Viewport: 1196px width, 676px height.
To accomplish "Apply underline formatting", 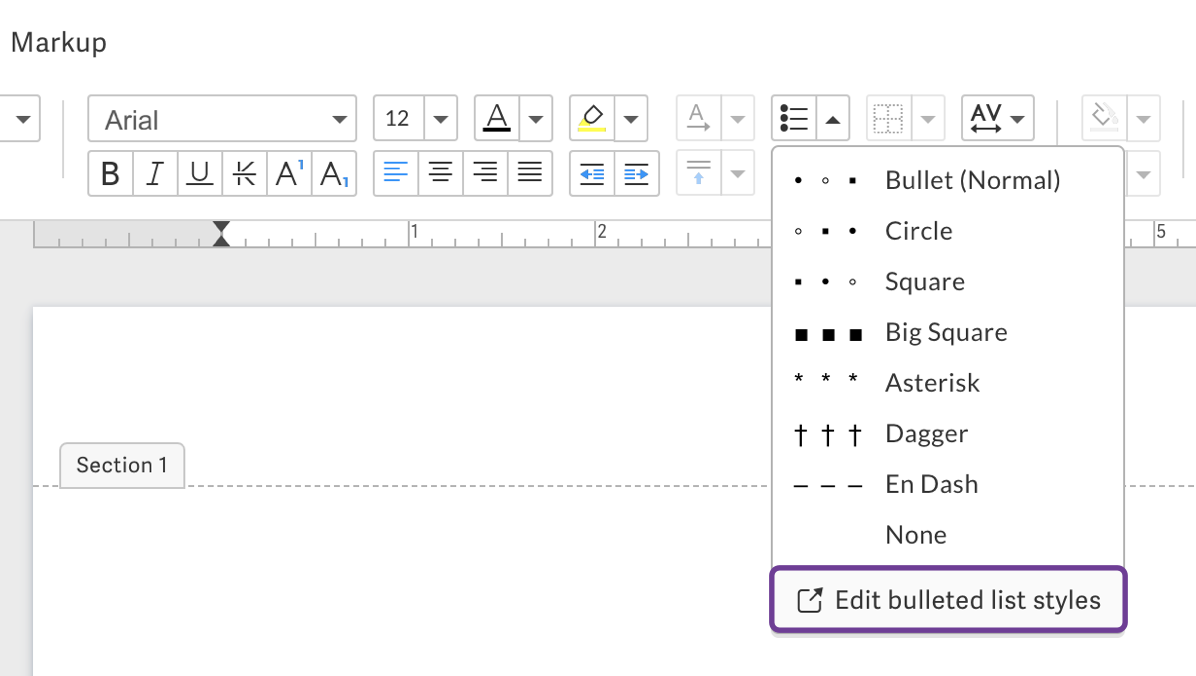I will point(199,173).
